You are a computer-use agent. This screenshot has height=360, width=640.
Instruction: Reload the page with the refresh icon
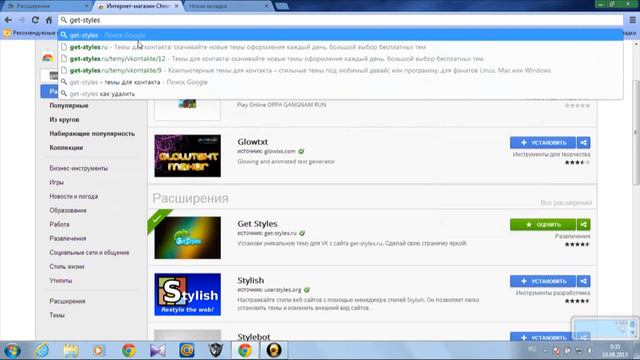tap(35, 20)
